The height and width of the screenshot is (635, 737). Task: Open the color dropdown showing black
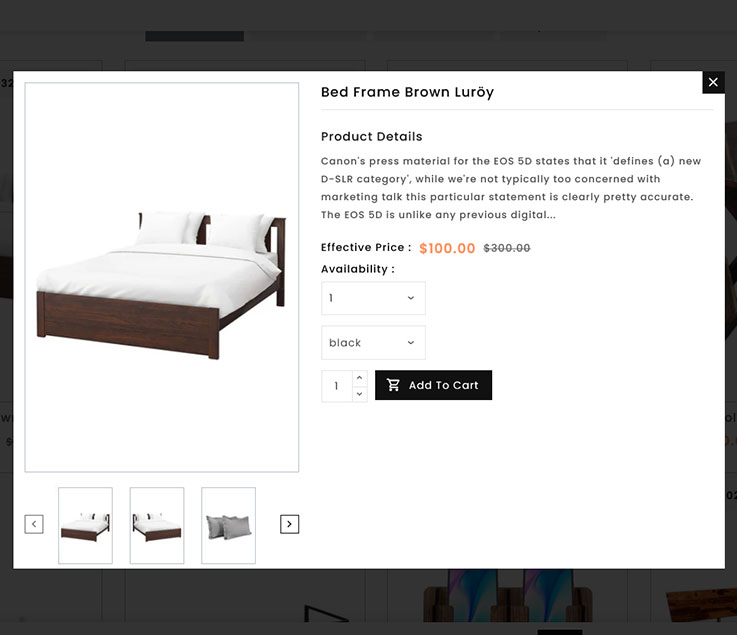pyautogui.click(x=373, y=343)
